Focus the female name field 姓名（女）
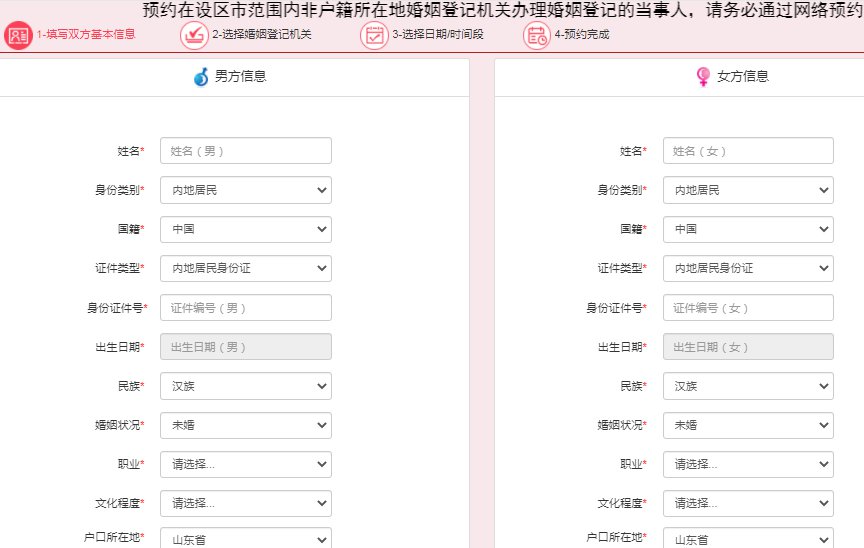 (x=748, y=151)
